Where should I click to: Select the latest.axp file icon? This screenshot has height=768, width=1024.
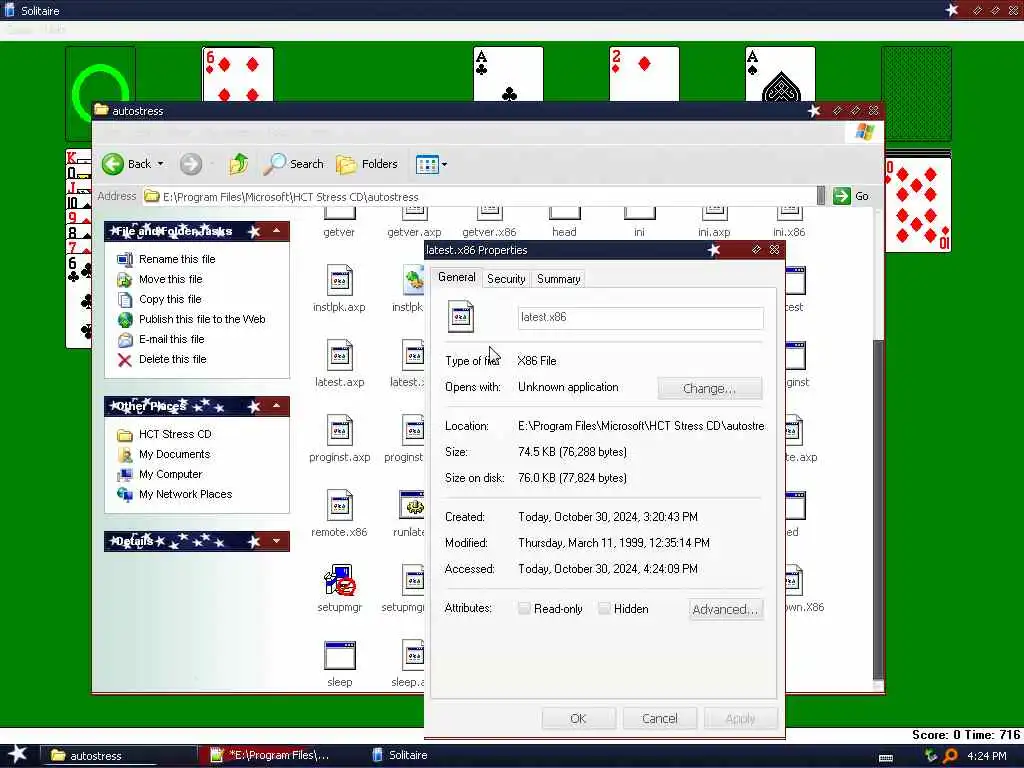pos(340,356)
